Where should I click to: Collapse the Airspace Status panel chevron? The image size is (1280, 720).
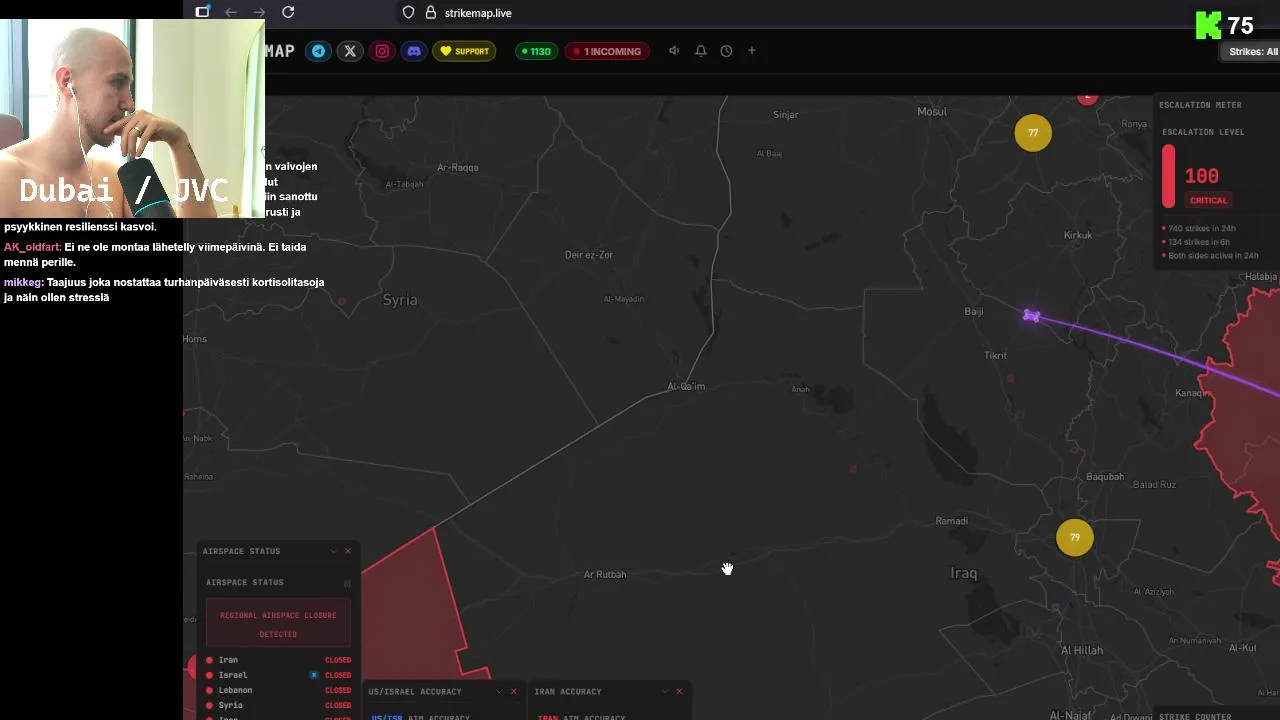pos(334,551)
